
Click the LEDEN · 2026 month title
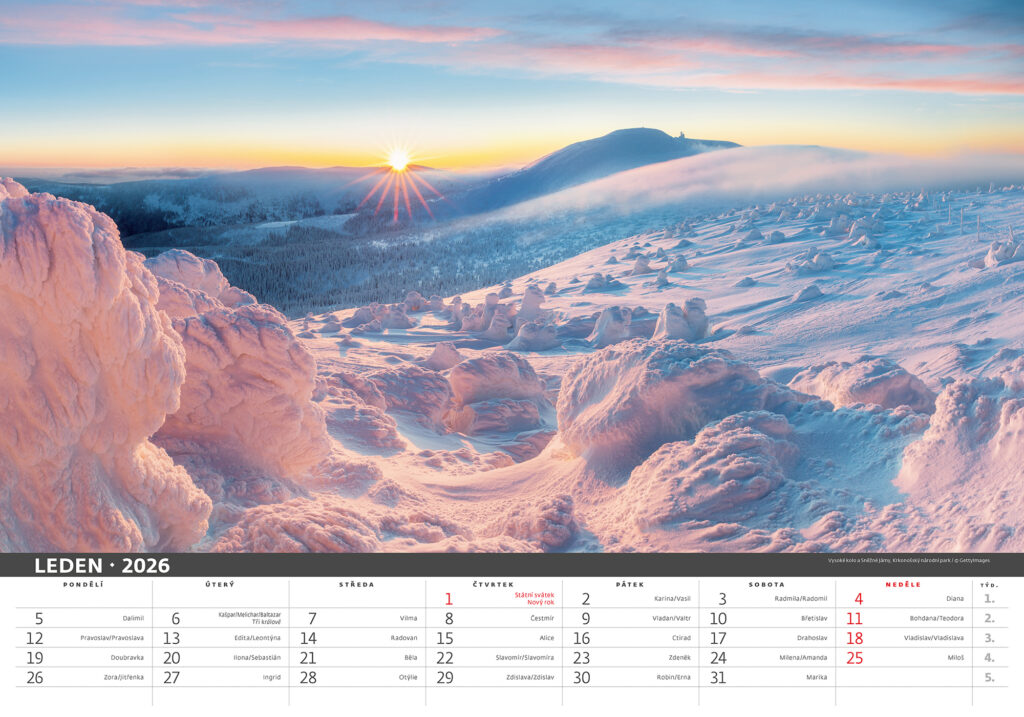tap(102, 565)
